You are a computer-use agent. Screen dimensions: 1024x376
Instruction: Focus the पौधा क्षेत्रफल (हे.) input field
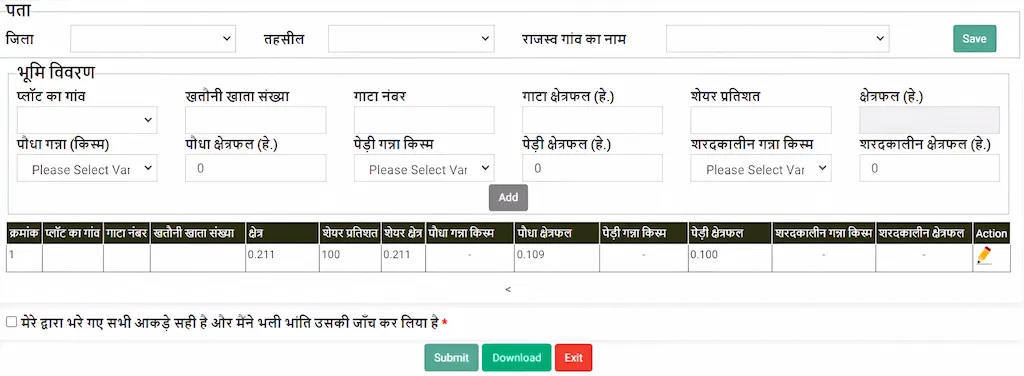coord(255,168)
